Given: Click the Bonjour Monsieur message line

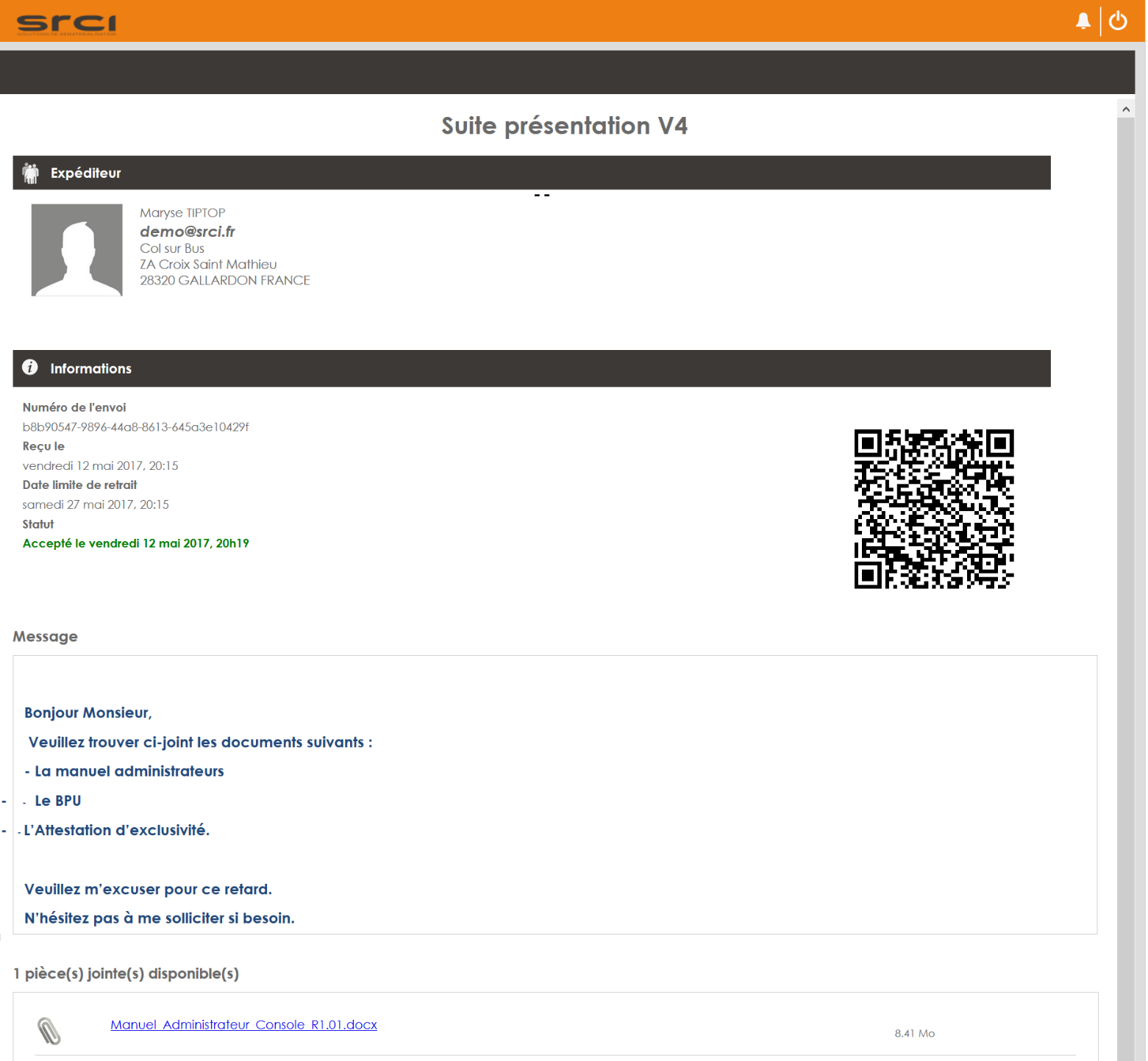Looking at the screenshot, I should [x=88, y=712].
